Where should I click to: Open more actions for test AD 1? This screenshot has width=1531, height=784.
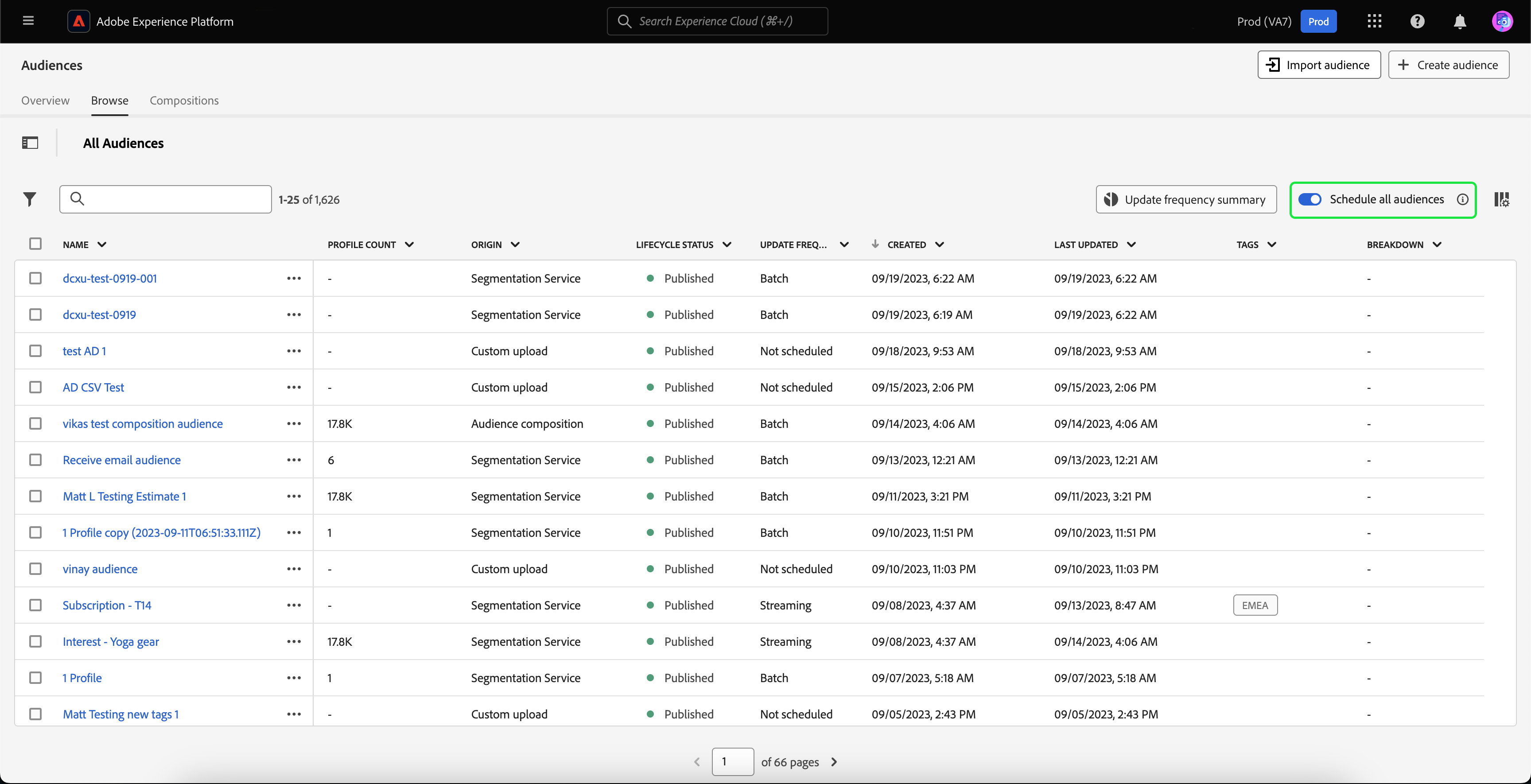[294, 351]
